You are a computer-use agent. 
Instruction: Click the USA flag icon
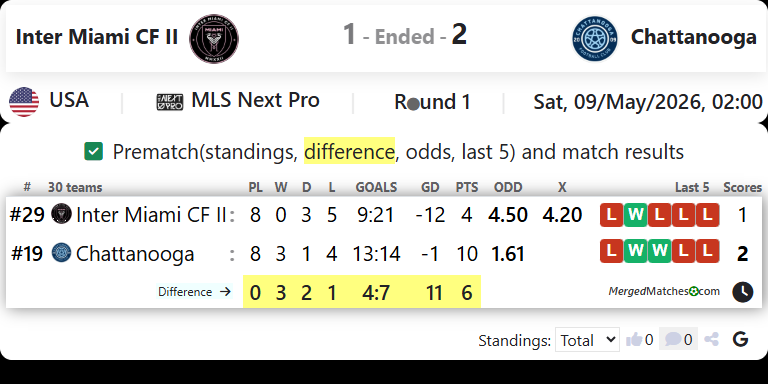click(24, 102)
